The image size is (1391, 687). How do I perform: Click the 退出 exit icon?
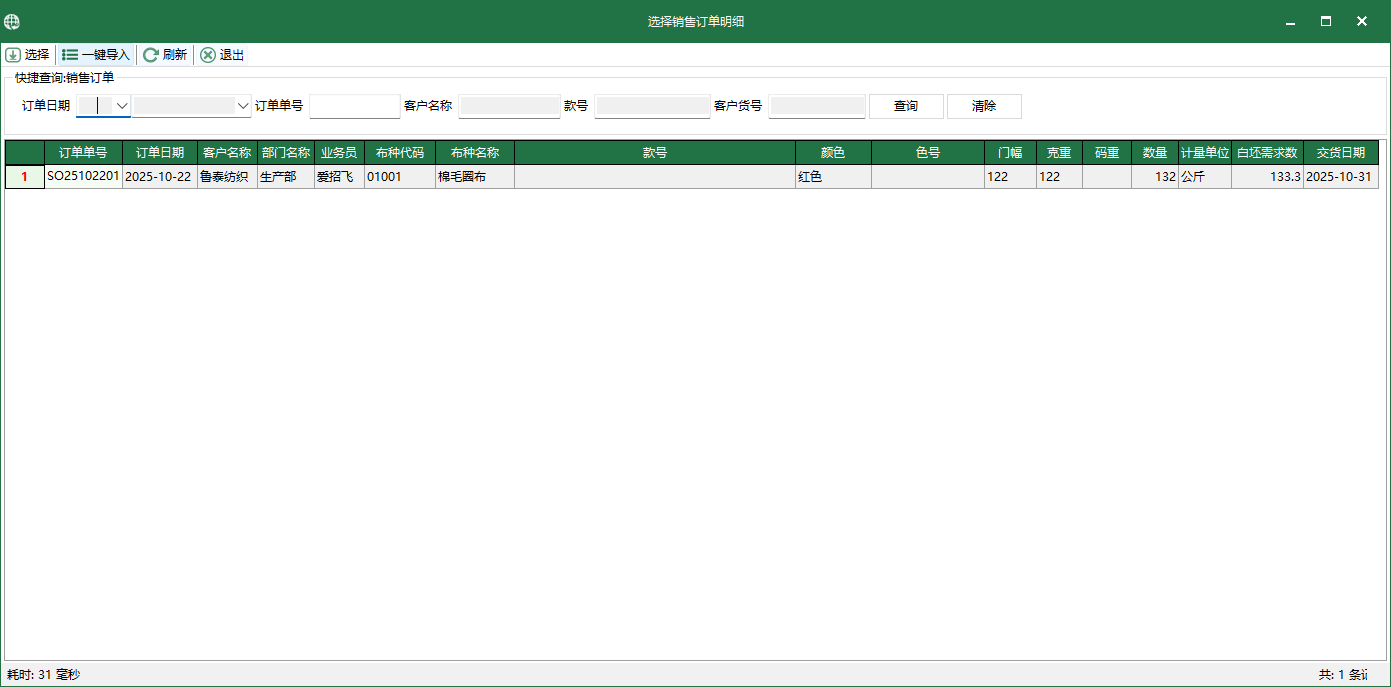[x=208, y=55]
